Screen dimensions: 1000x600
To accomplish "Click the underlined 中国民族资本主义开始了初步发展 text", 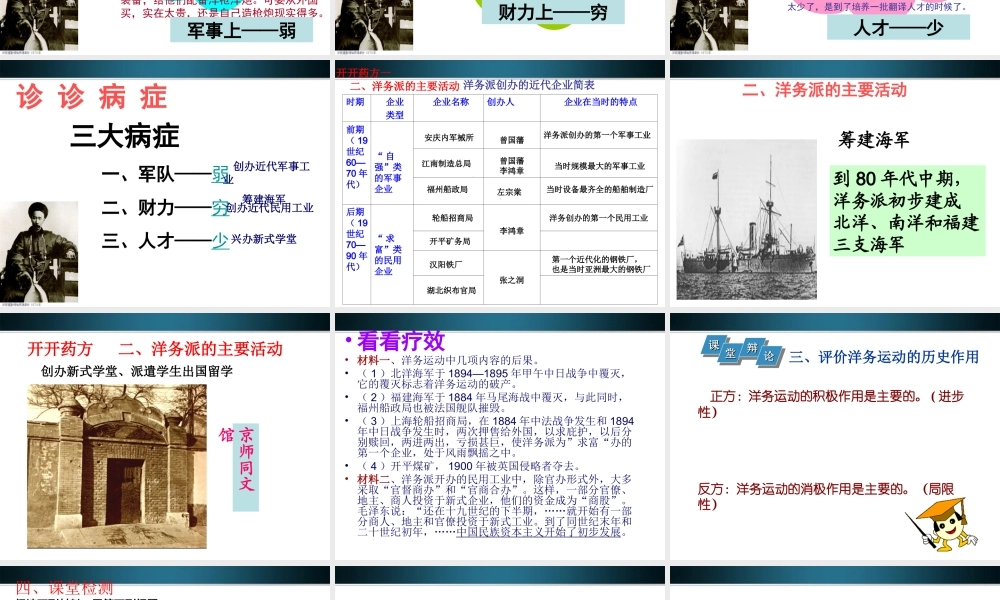I will [538, 532].
